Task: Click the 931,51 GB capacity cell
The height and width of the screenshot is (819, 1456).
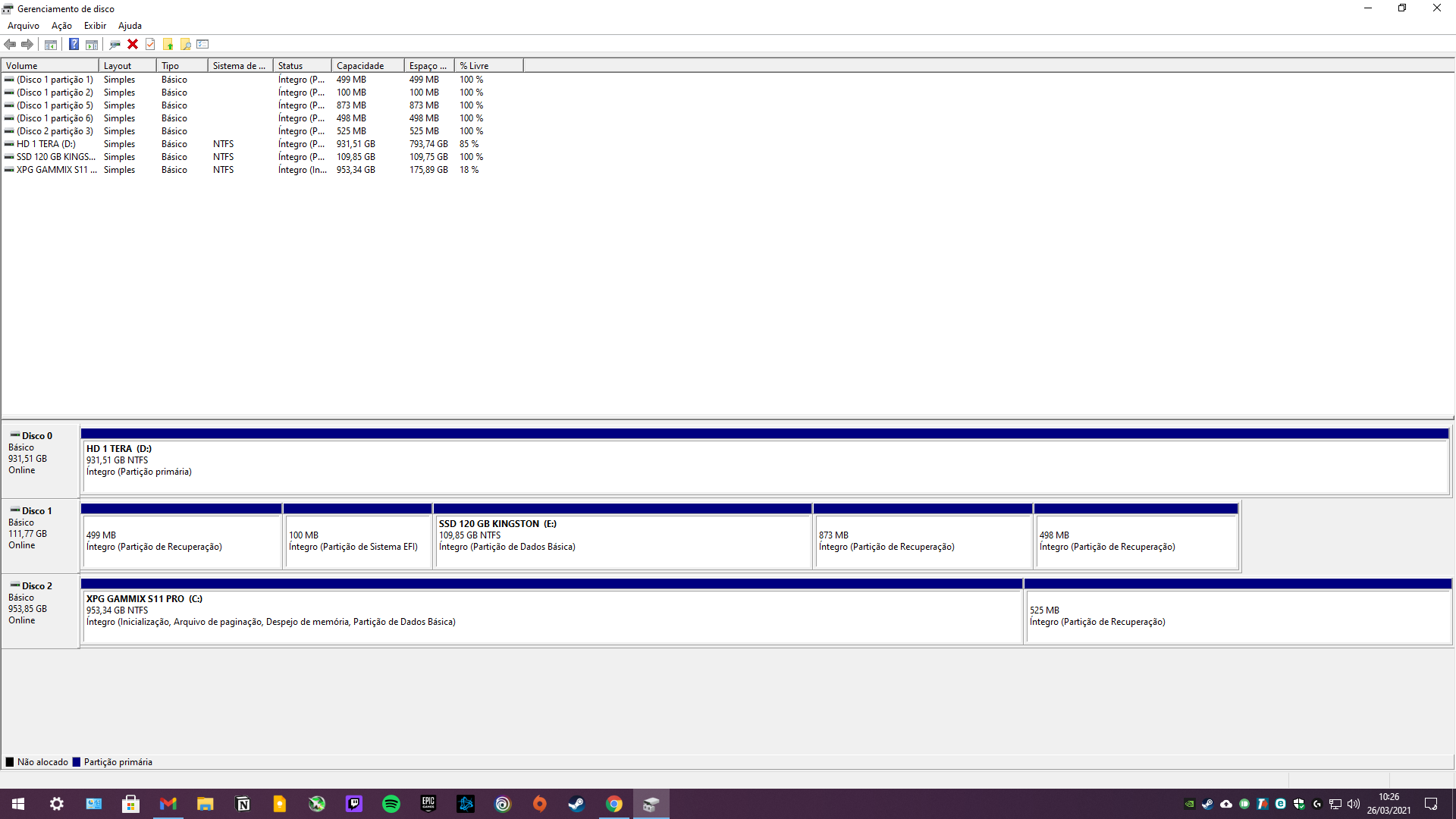Action: [x=356, y=144]
